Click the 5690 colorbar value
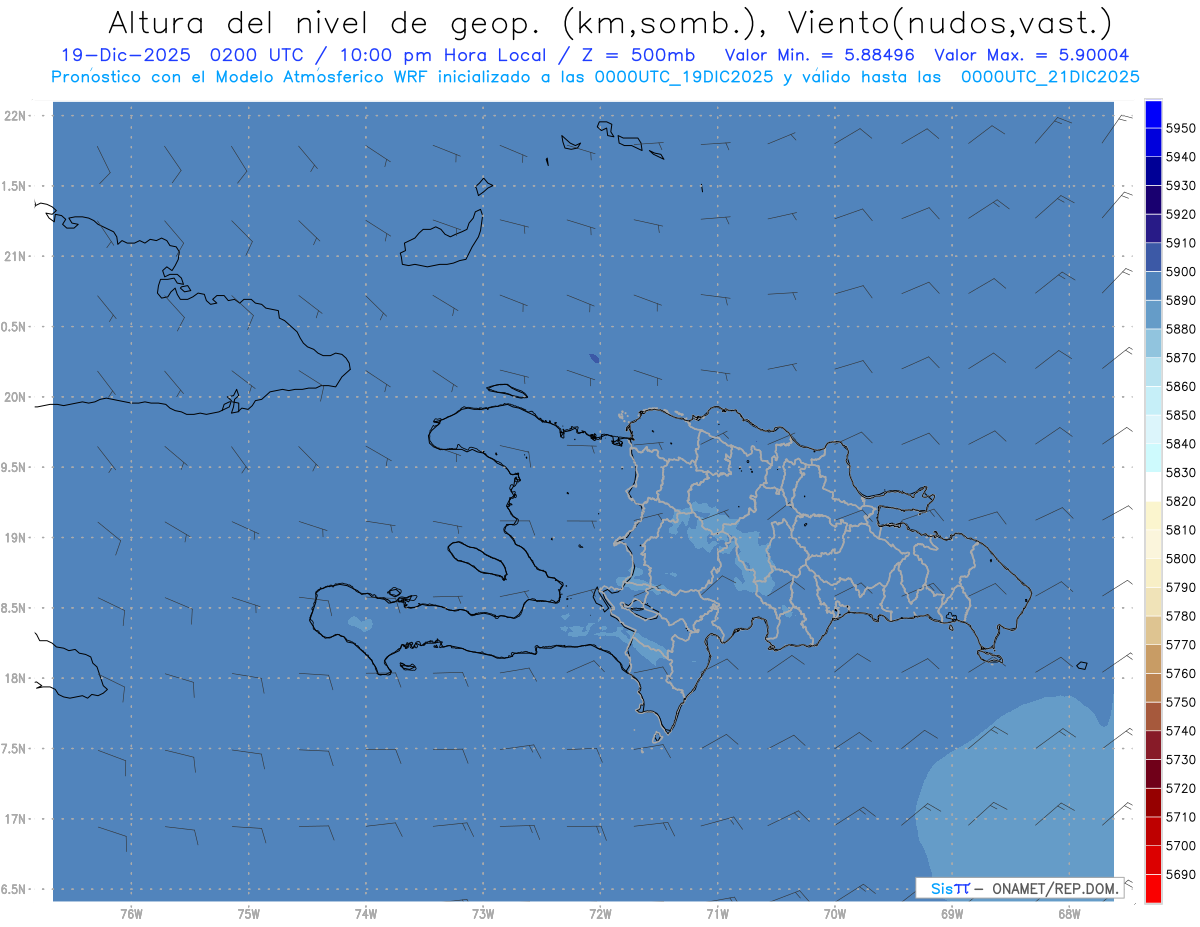1200x927 pixels. click(x=1180, y=874)
